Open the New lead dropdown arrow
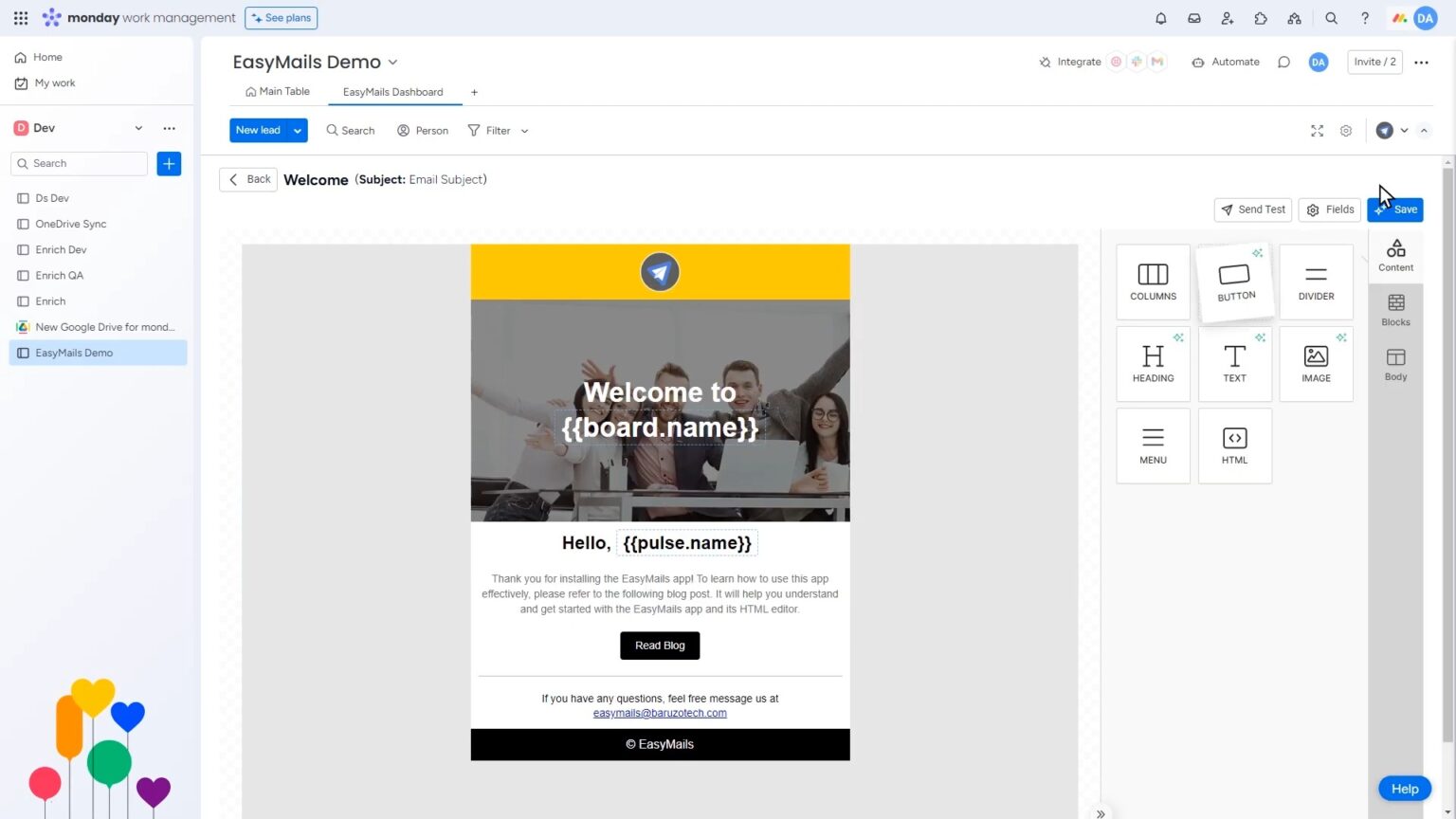This screenshot has height=819, width=1456. [x=297, y=130]
